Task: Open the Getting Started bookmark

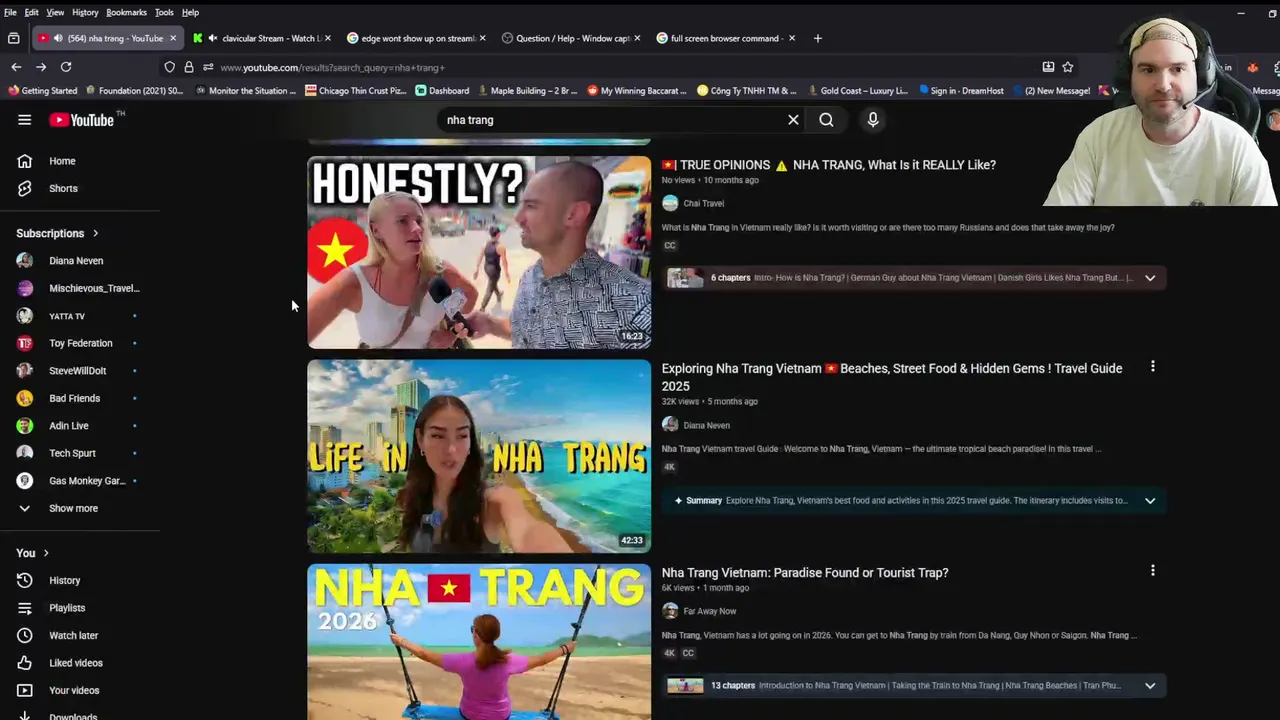Action: (42, 90)
